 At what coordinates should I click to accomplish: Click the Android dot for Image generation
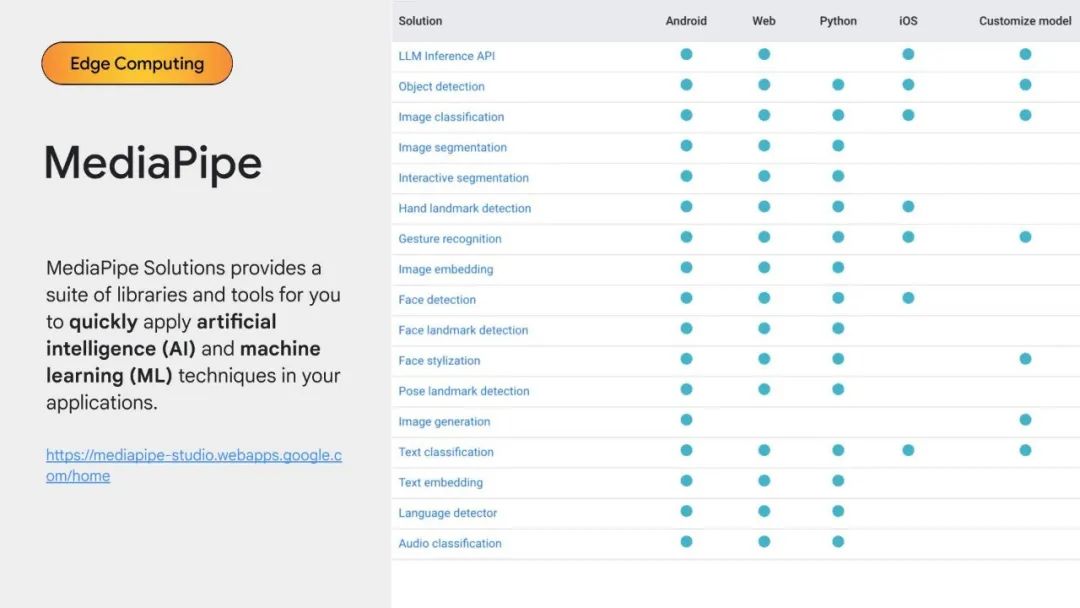point(686,420)
